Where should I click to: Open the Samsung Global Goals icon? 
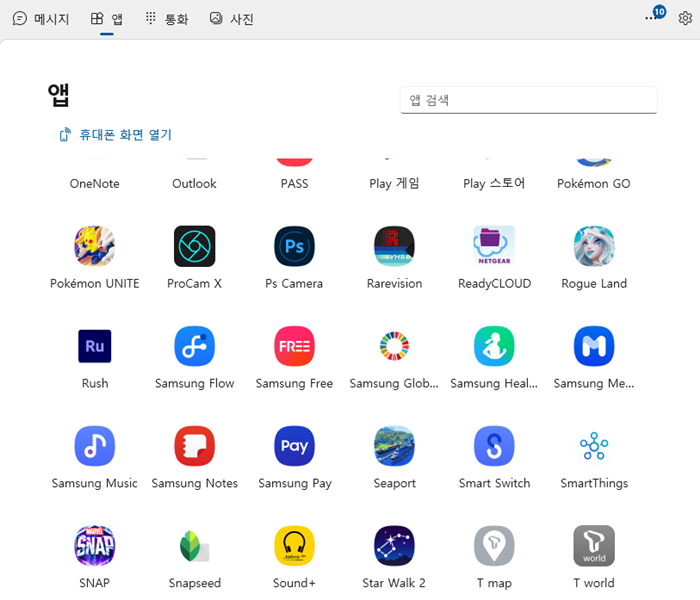click(x=394, y=346)
